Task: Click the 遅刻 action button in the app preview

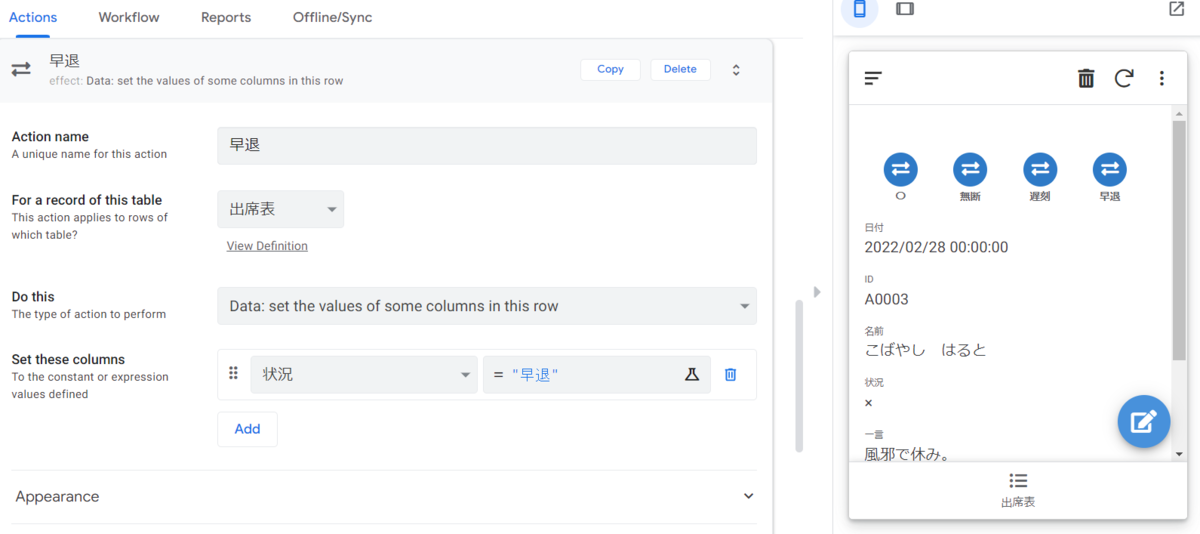Action: tap(1040, 169)
